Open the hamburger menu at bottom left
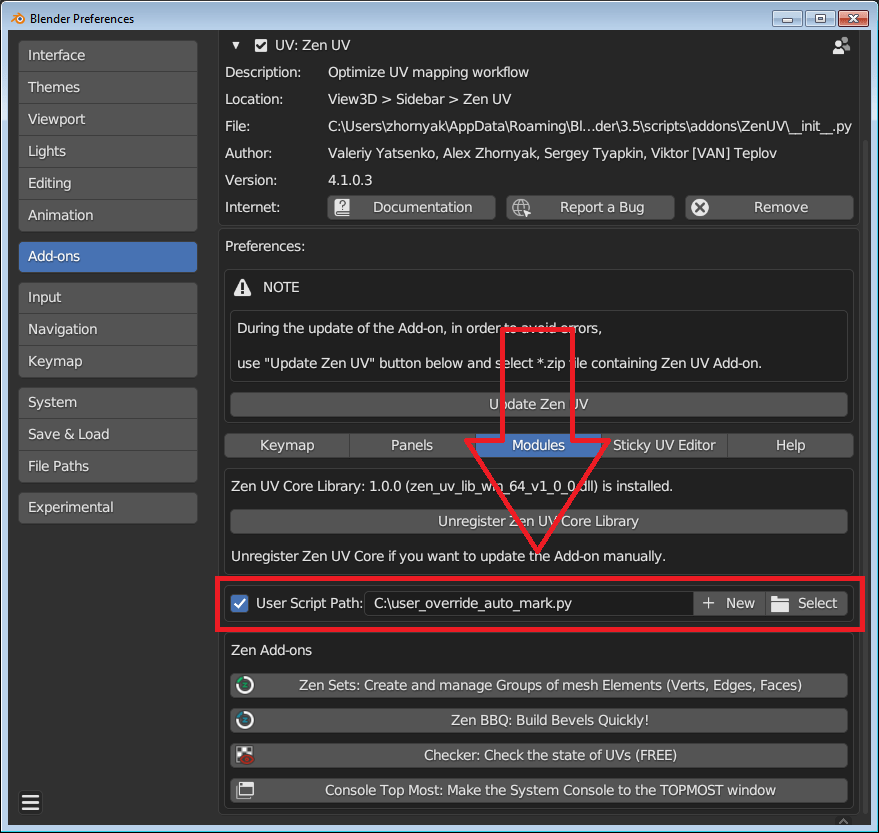 coord(30,802)
